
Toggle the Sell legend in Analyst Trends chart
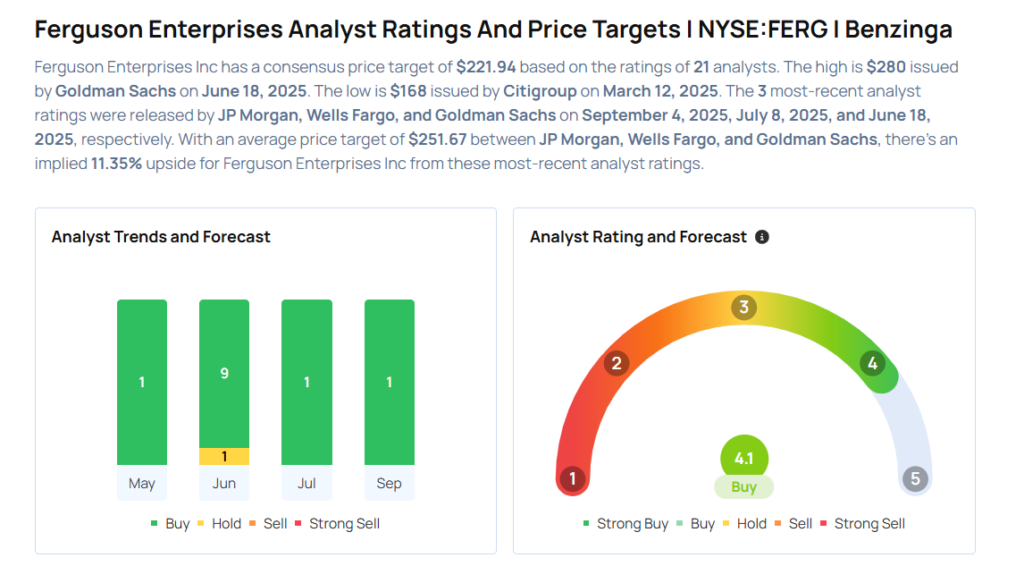click(x=267, y=523)
